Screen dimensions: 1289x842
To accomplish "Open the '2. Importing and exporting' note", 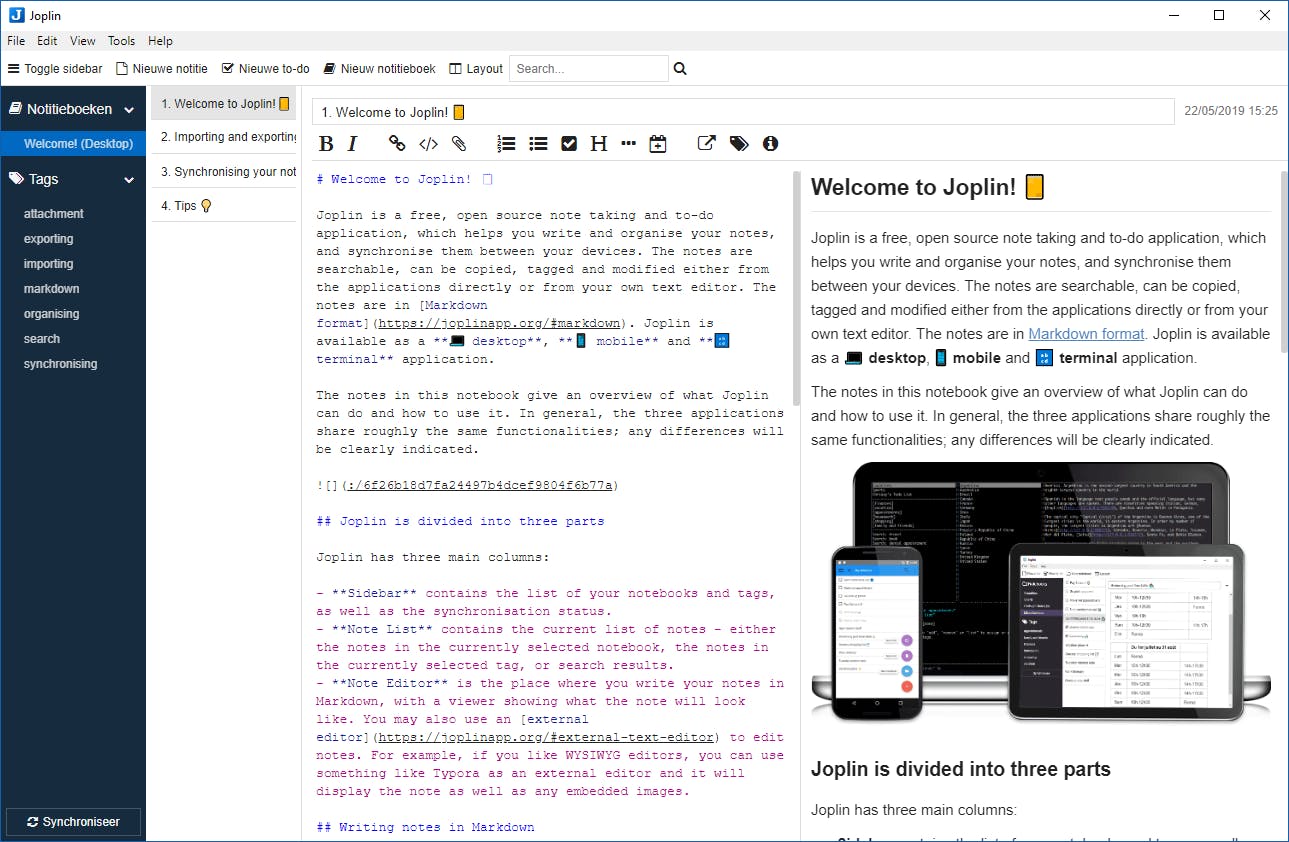I will pyautogui.click(x=224, y=137).
